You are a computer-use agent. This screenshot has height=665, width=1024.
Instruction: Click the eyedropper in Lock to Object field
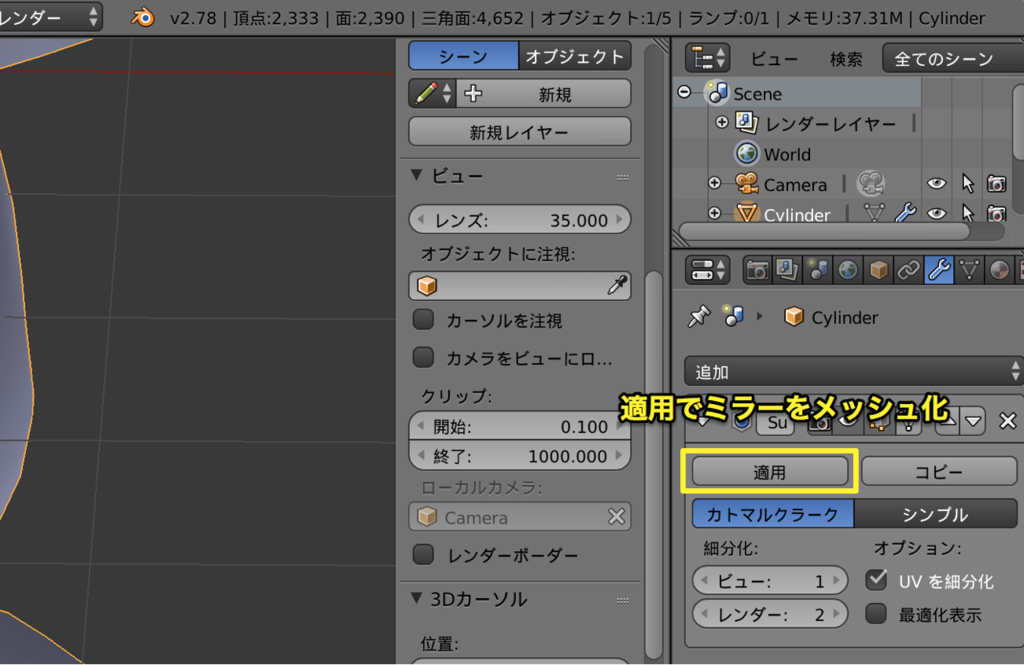click(617, 285)
